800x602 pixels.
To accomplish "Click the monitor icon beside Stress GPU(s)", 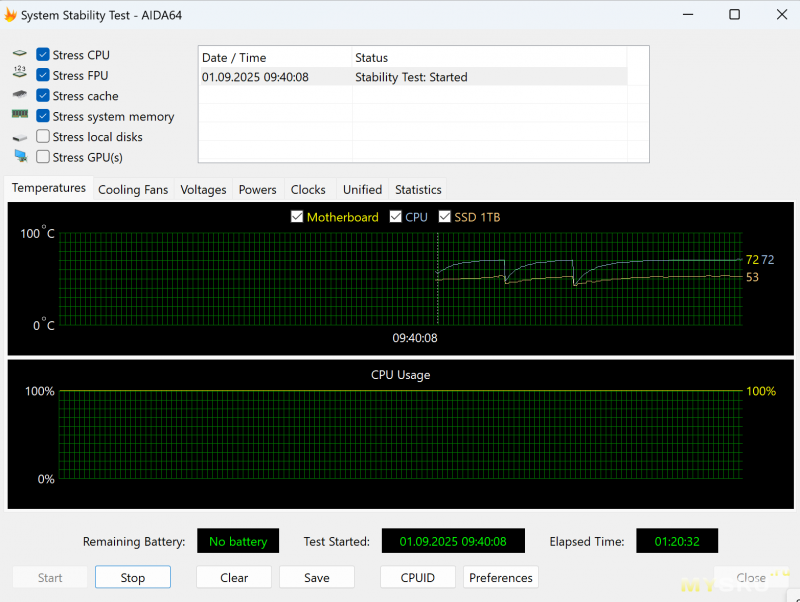I will tap(20, 156).
